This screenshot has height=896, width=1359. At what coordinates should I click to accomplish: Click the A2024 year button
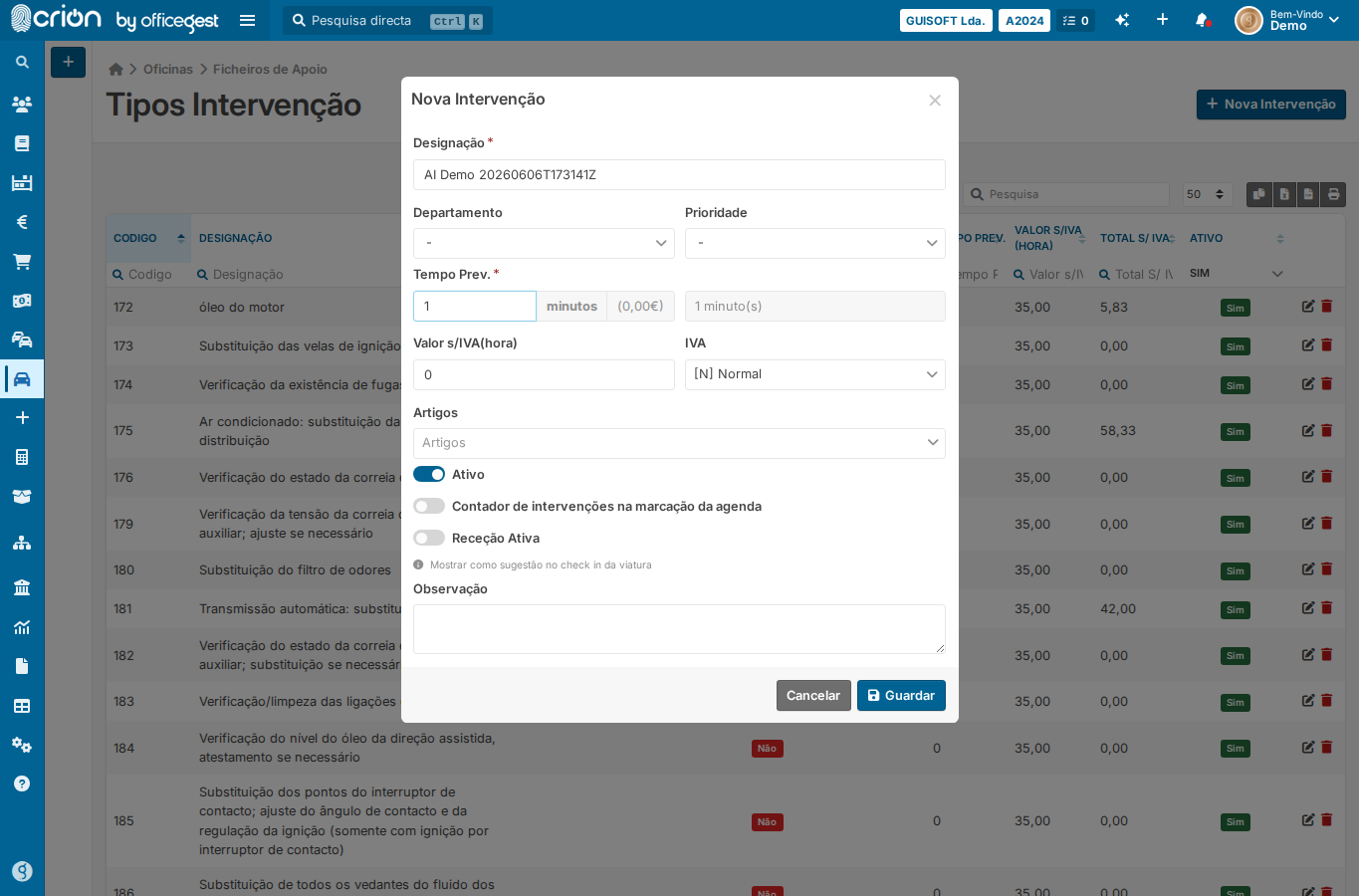tap(1024, 20)
